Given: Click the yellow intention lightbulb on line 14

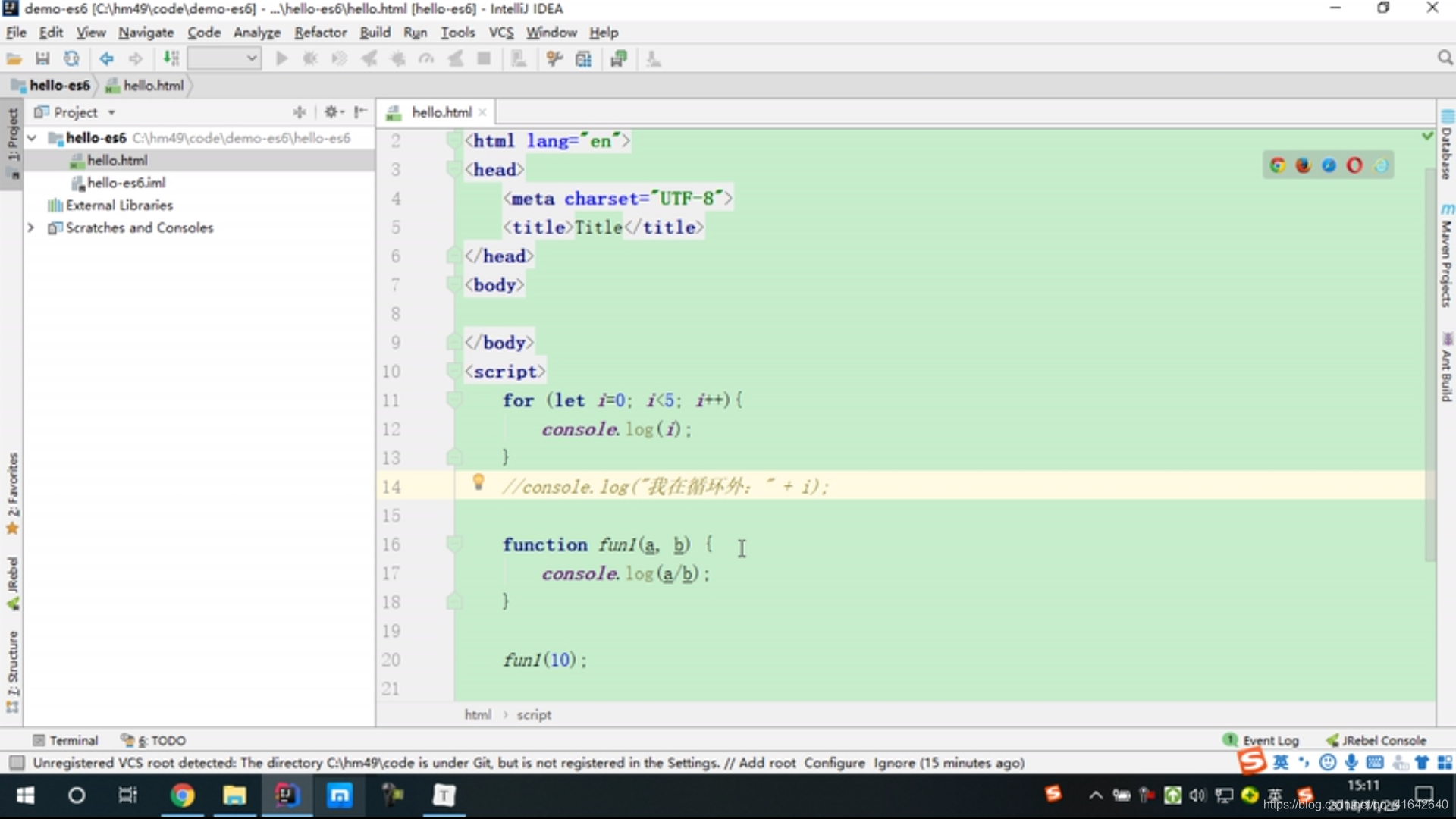Looking at the screenshot, I should point(479,482).
